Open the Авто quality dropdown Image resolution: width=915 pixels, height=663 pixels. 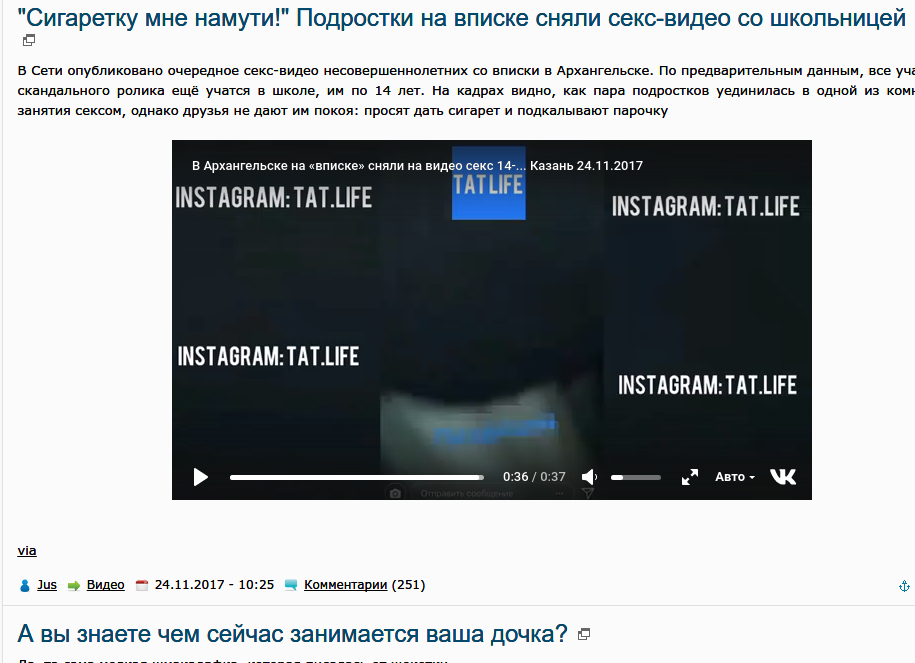[x=735, y=477]
